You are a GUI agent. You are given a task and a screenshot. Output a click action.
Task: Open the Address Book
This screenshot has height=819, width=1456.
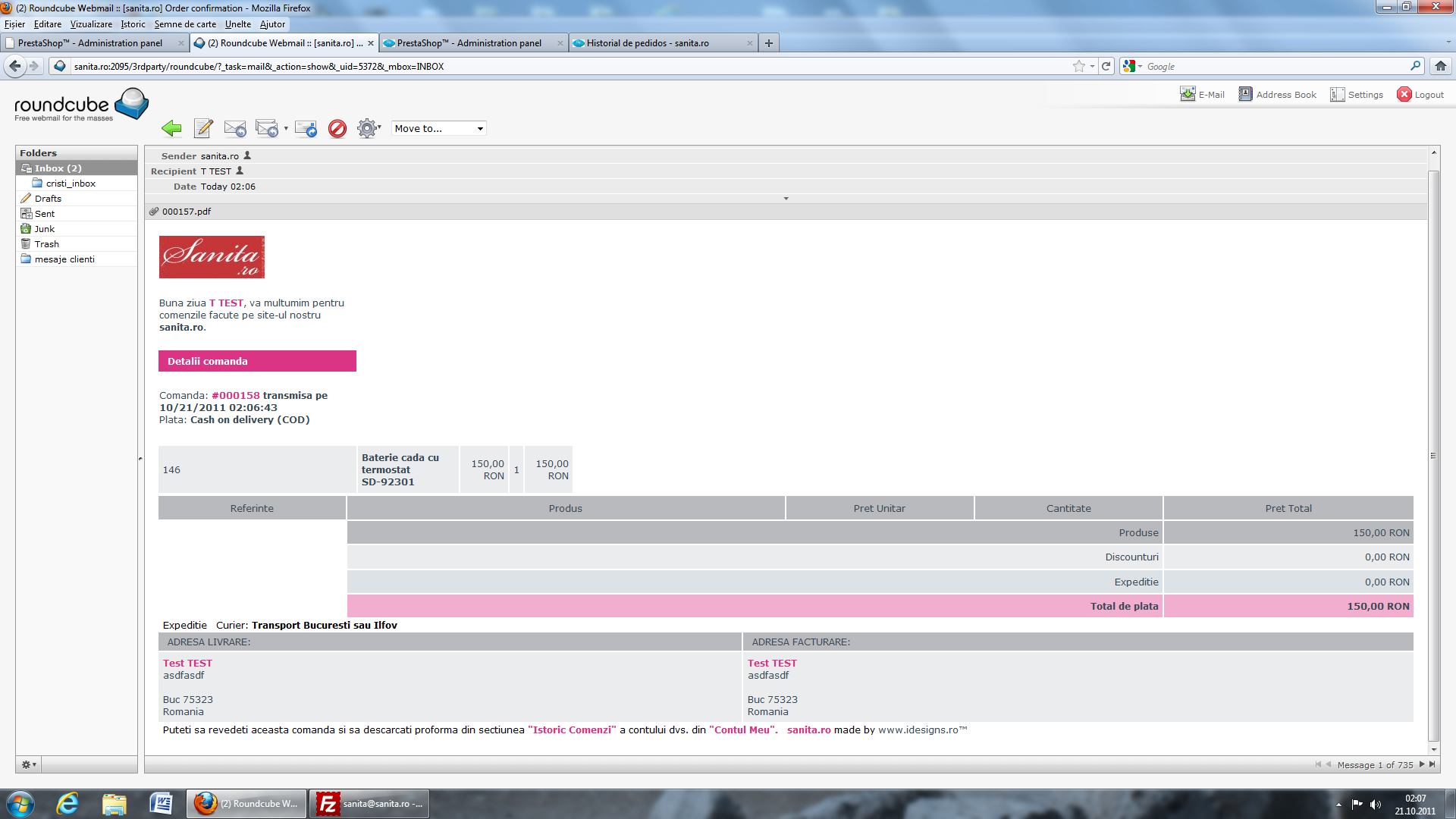(x=1278, y=94)
